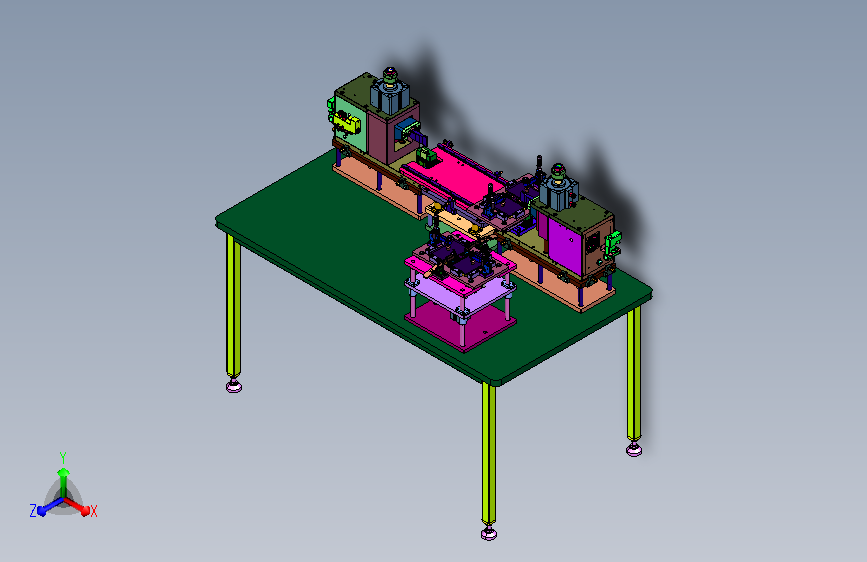This screenshot has width=867, height=562.
Task: Select the tan bar behind the front fixture
Action: [460, 221]
